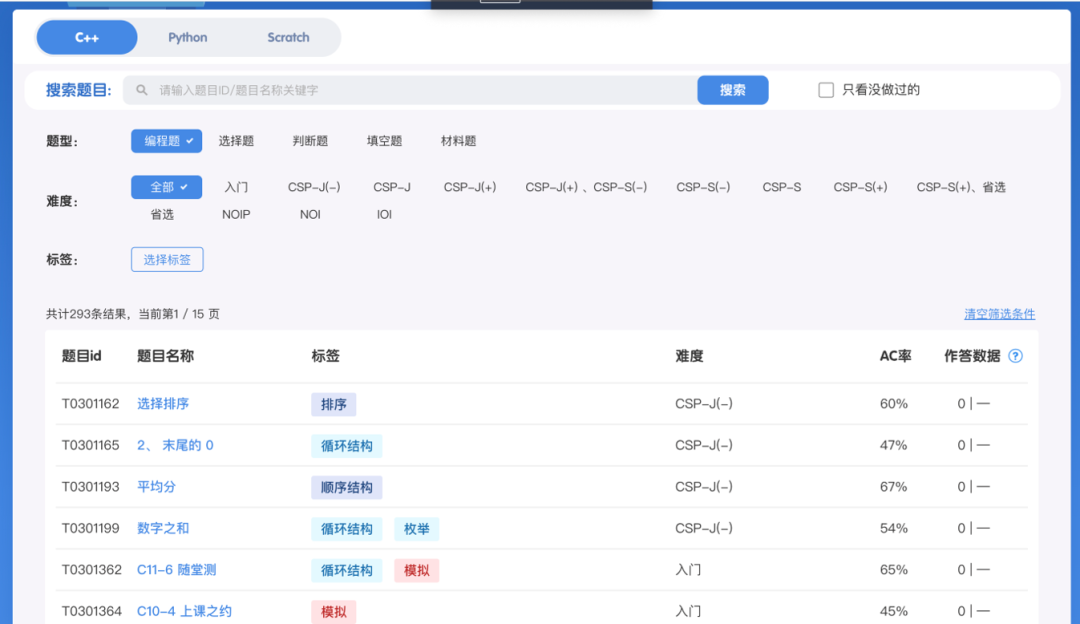Click 循环结构 tag in the C11-6 随堂测 row

coord(346,570)
